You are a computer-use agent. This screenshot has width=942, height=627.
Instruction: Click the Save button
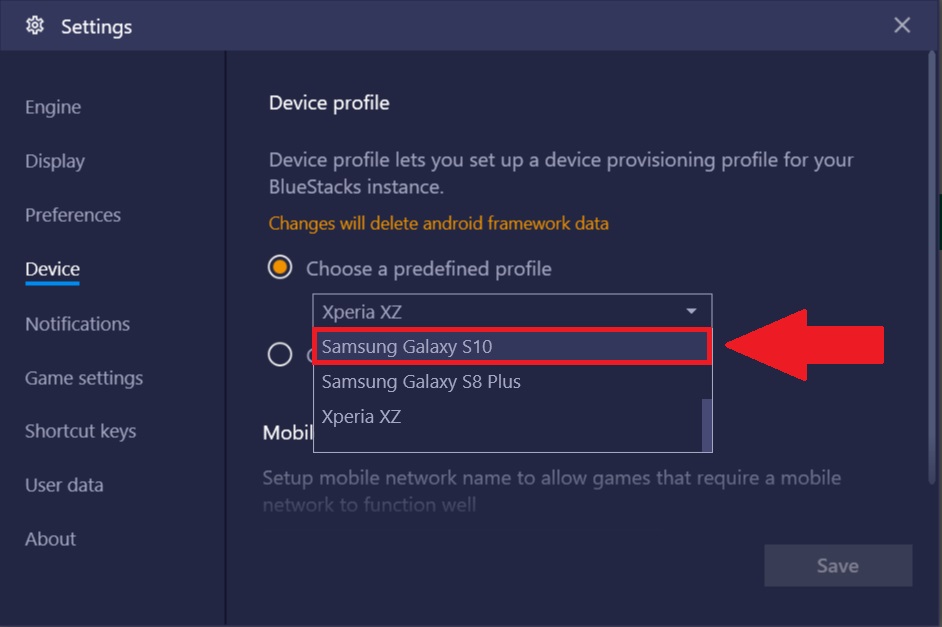point(838,565)
